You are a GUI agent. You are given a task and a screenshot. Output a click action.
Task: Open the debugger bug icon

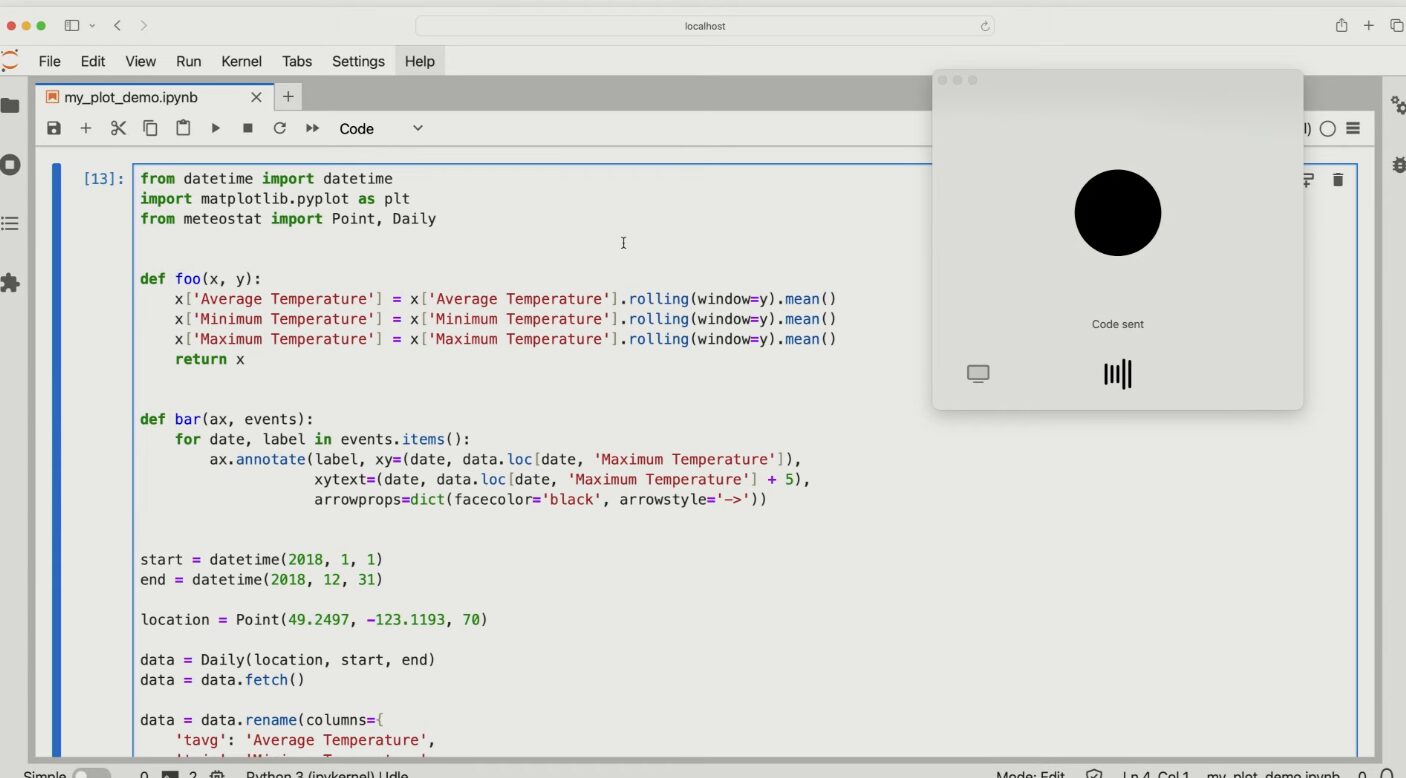pyautogui.click(x=1398, y=164)
